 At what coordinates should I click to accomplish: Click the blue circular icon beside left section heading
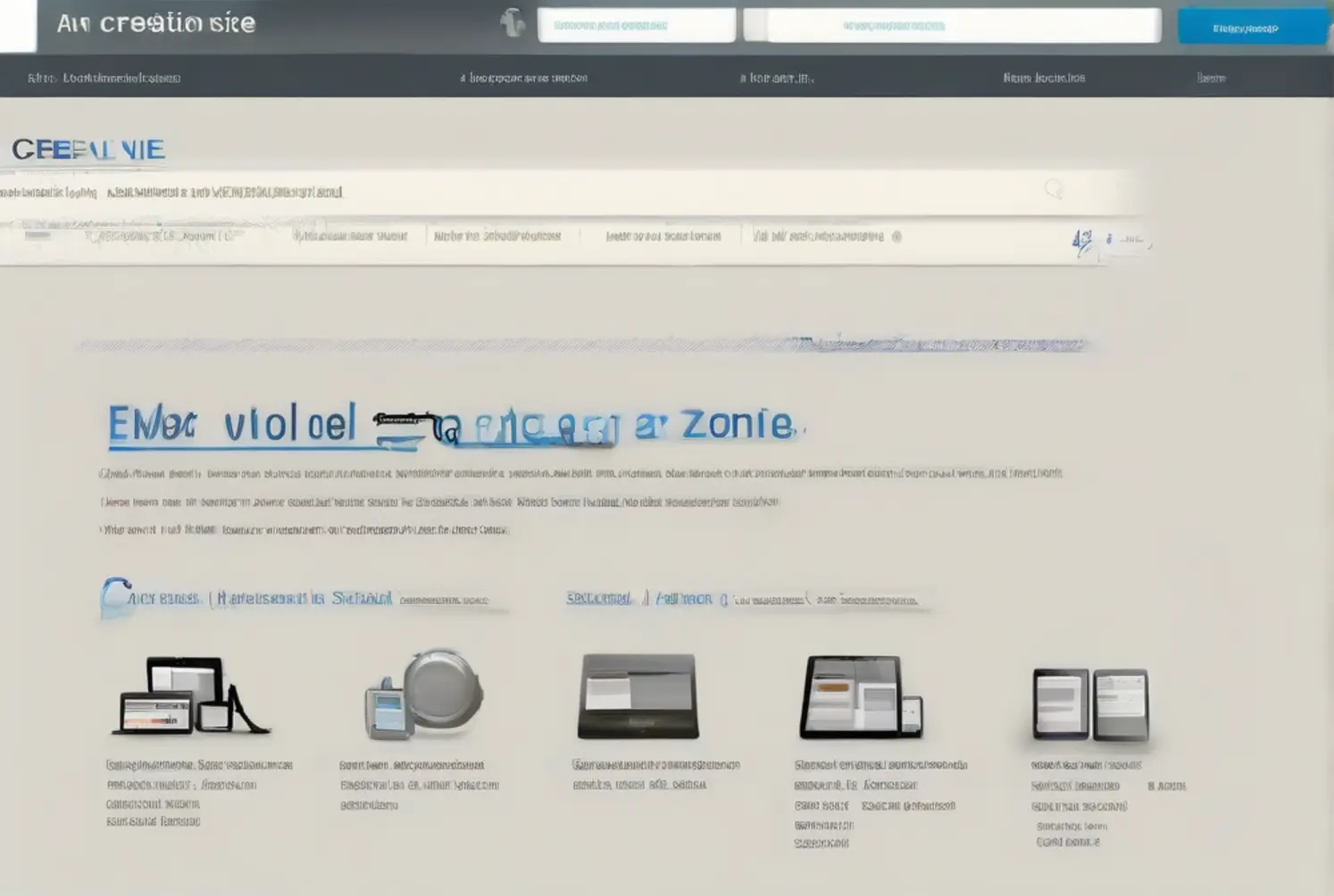point(114,597)
